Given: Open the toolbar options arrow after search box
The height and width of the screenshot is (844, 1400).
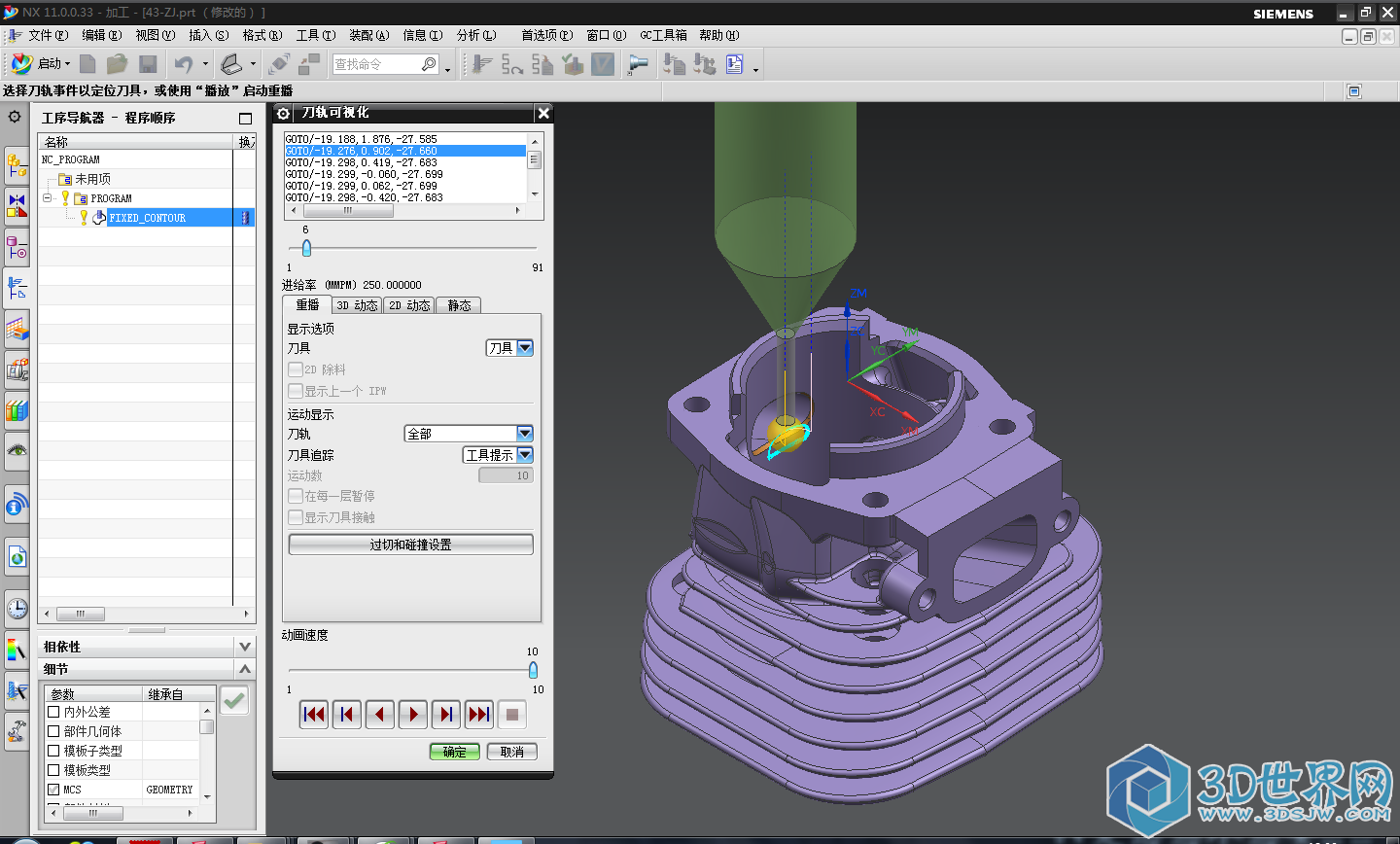Looking at the screenshot, I should [447, 69].
